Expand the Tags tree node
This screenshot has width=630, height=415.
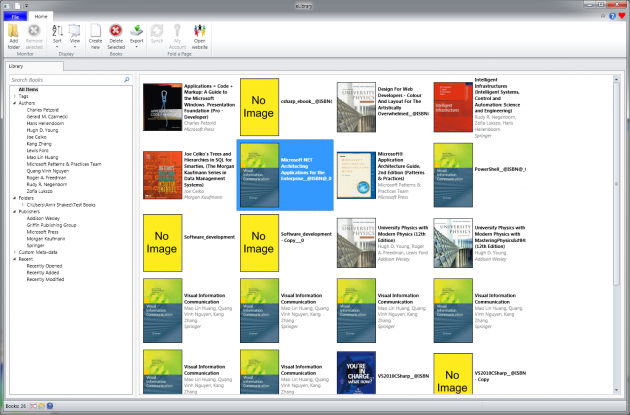[x=14, y=96]
